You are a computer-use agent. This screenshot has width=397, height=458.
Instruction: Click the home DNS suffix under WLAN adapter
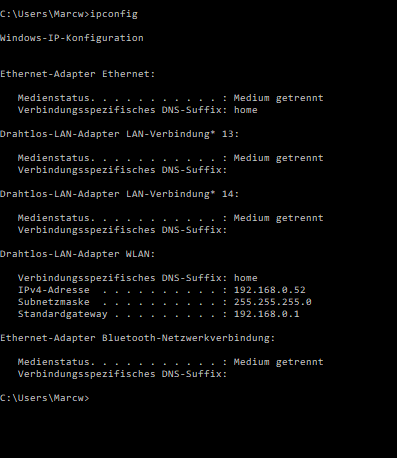click(246, 278)
